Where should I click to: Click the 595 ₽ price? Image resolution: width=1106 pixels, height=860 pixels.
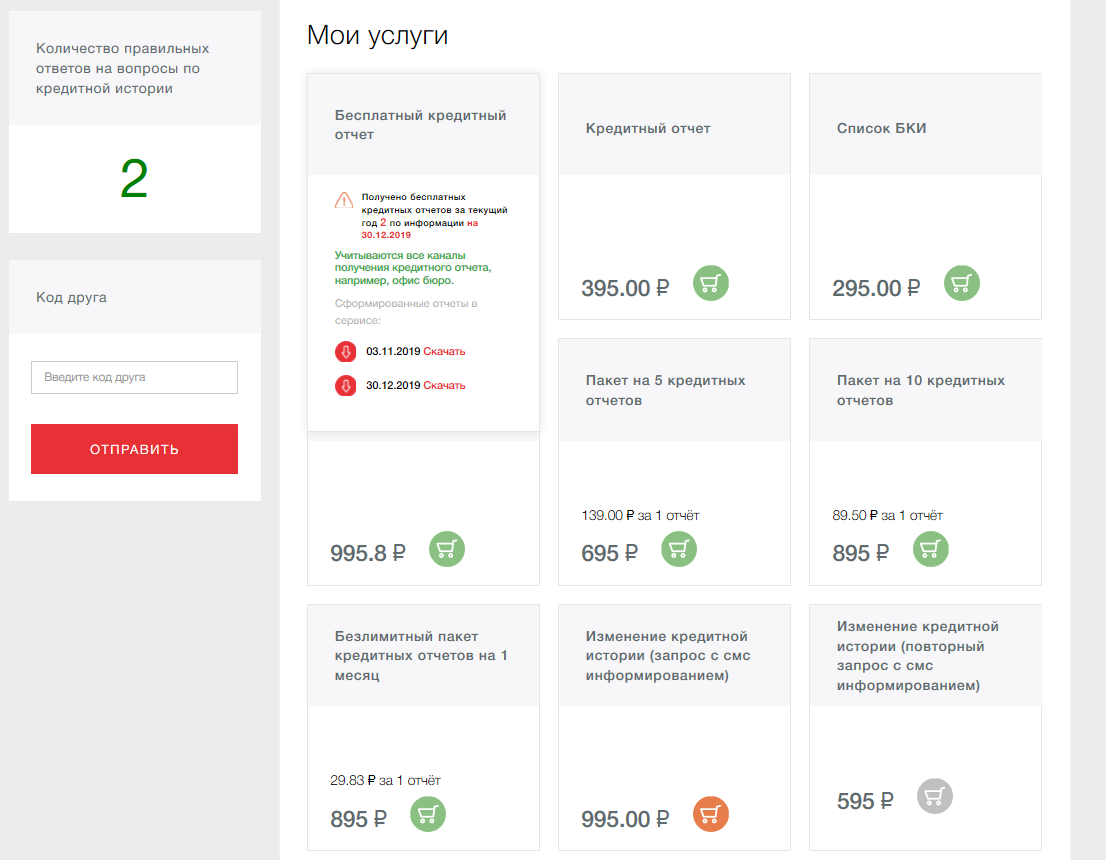(865, 801)
